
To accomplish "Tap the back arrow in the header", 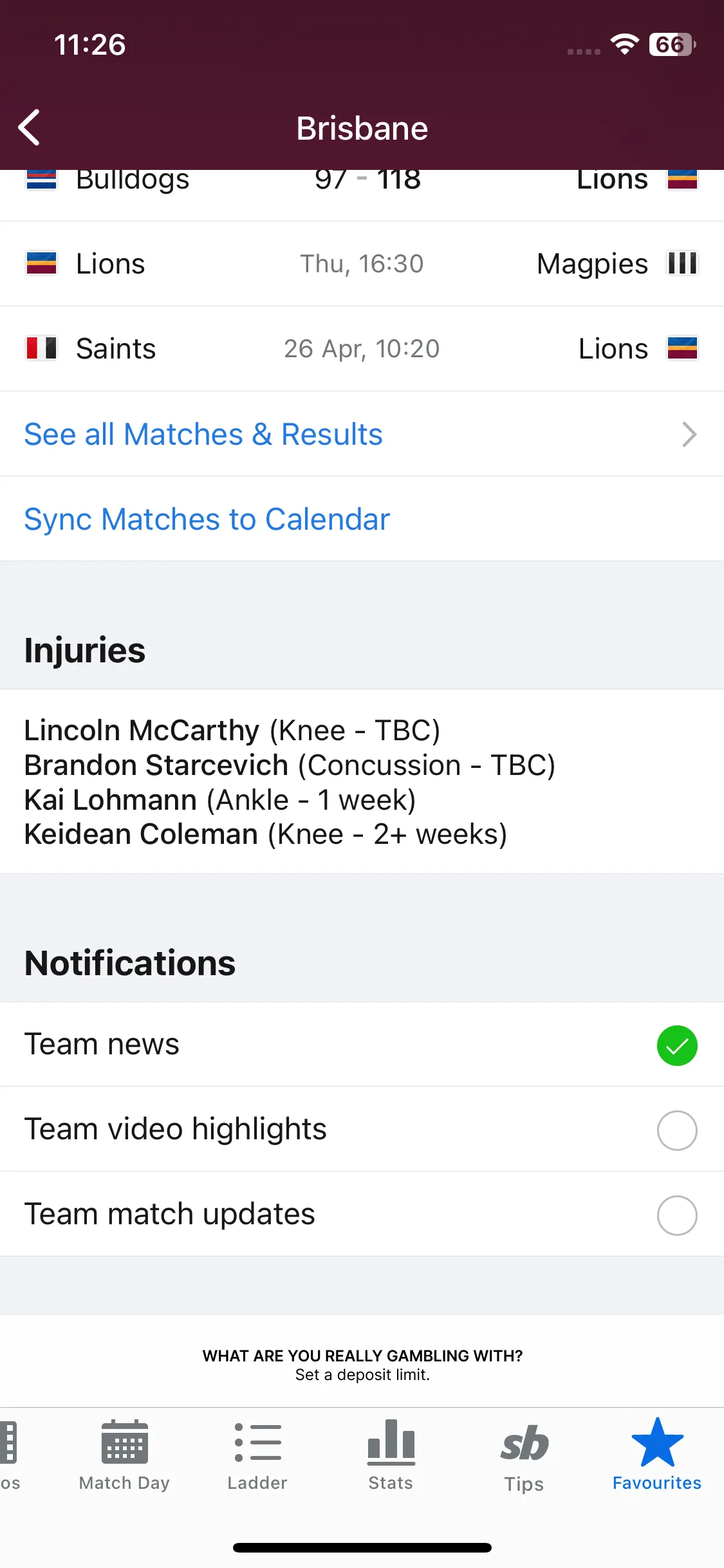I will (x=30, y=127).
